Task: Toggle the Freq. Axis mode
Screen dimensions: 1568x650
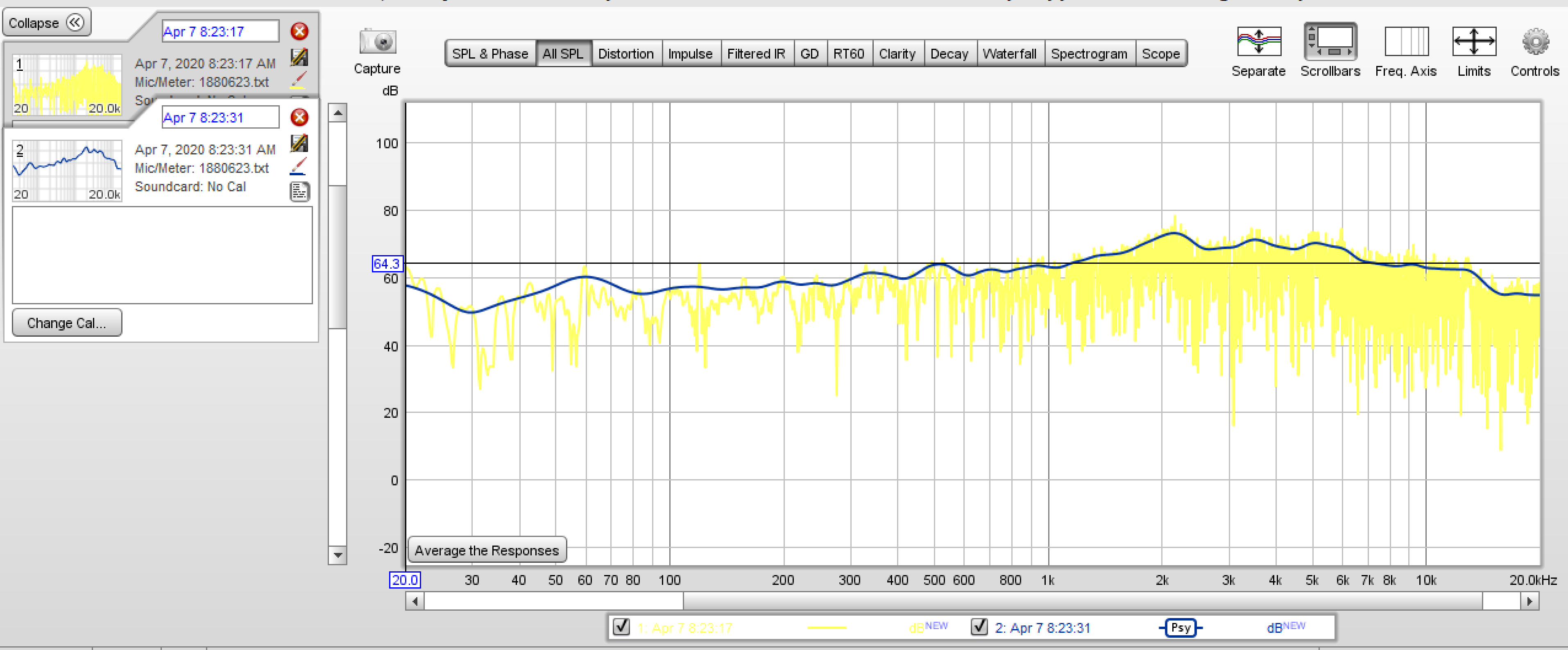Action: (x=1406, y=41)
